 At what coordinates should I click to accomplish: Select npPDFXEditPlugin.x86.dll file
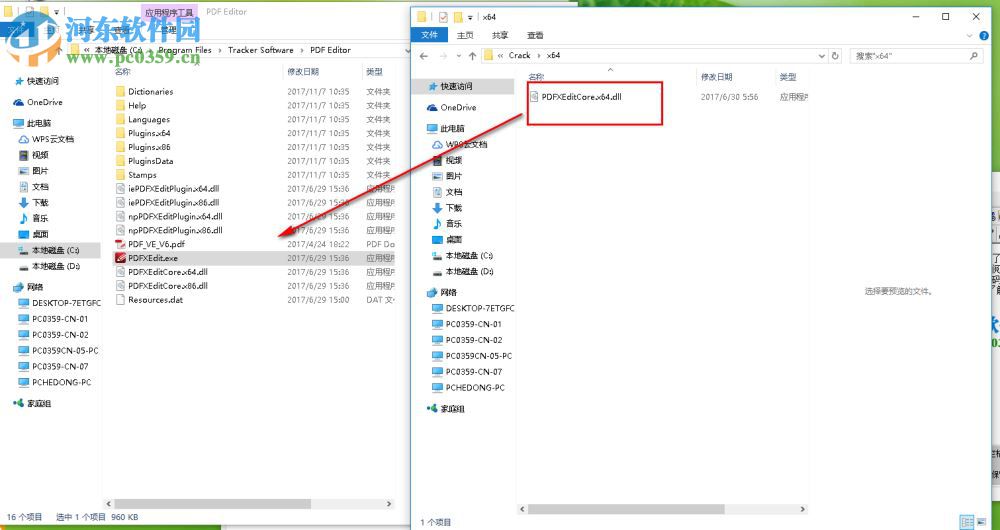point(175,230)
